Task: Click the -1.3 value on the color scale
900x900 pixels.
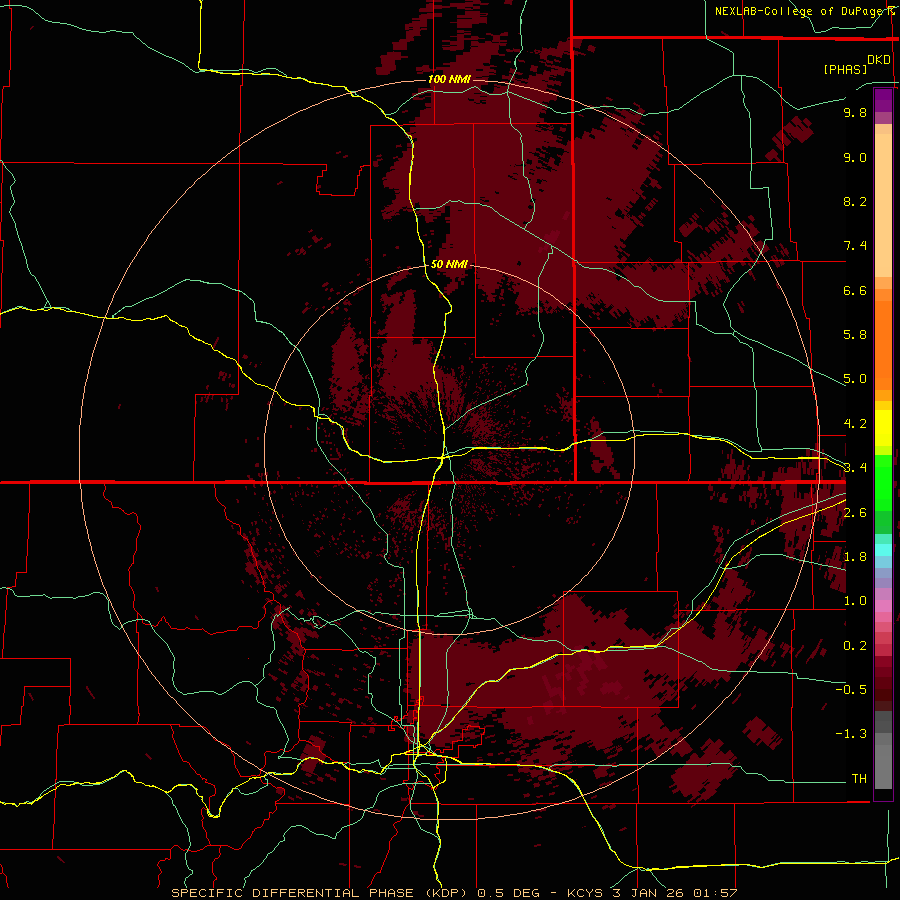Action: pos(851,734)
